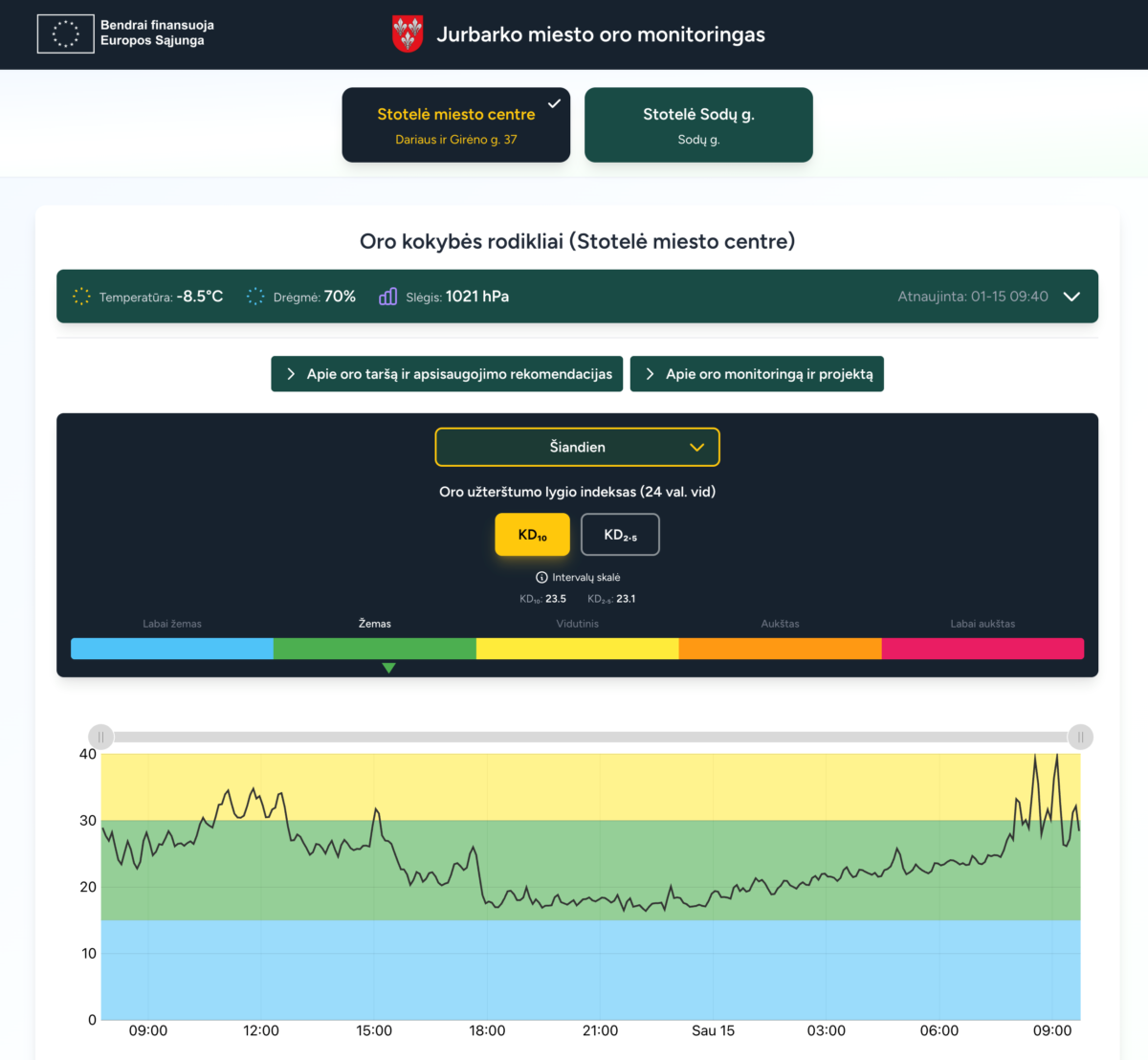Click the temperature sun icon
Image resolution: width=1148 pixels, height=1060 pixels.
81,297
